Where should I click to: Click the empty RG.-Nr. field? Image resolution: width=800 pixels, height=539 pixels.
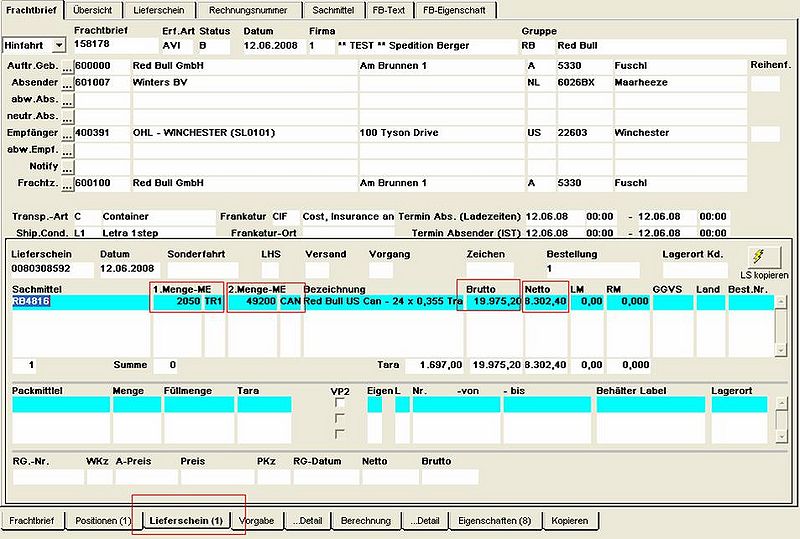tap(47, 477)
